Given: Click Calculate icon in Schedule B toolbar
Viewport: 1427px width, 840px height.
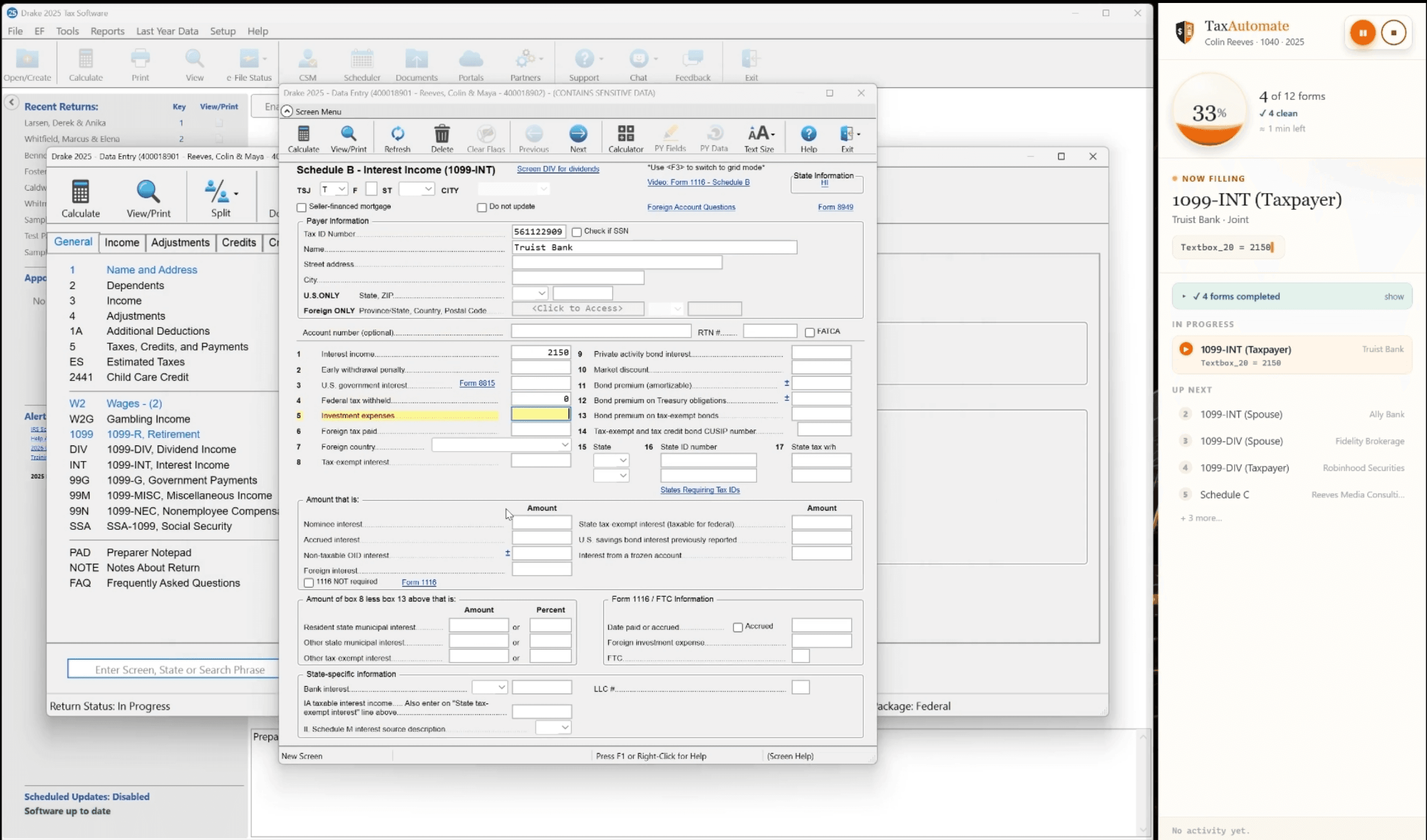Looking at the screenshot, I should pos(304,139).
